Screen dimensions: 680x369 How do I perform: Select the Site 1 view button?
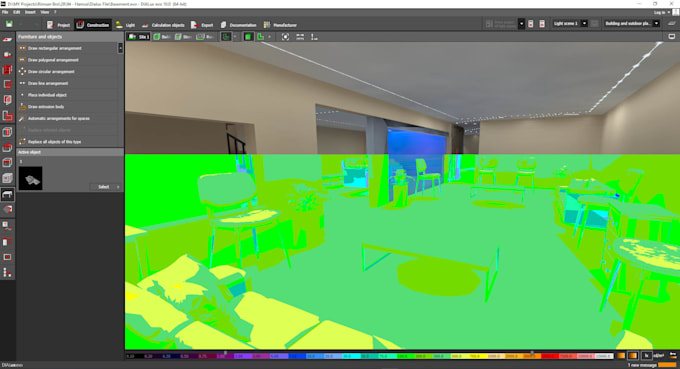coord(139,37)
